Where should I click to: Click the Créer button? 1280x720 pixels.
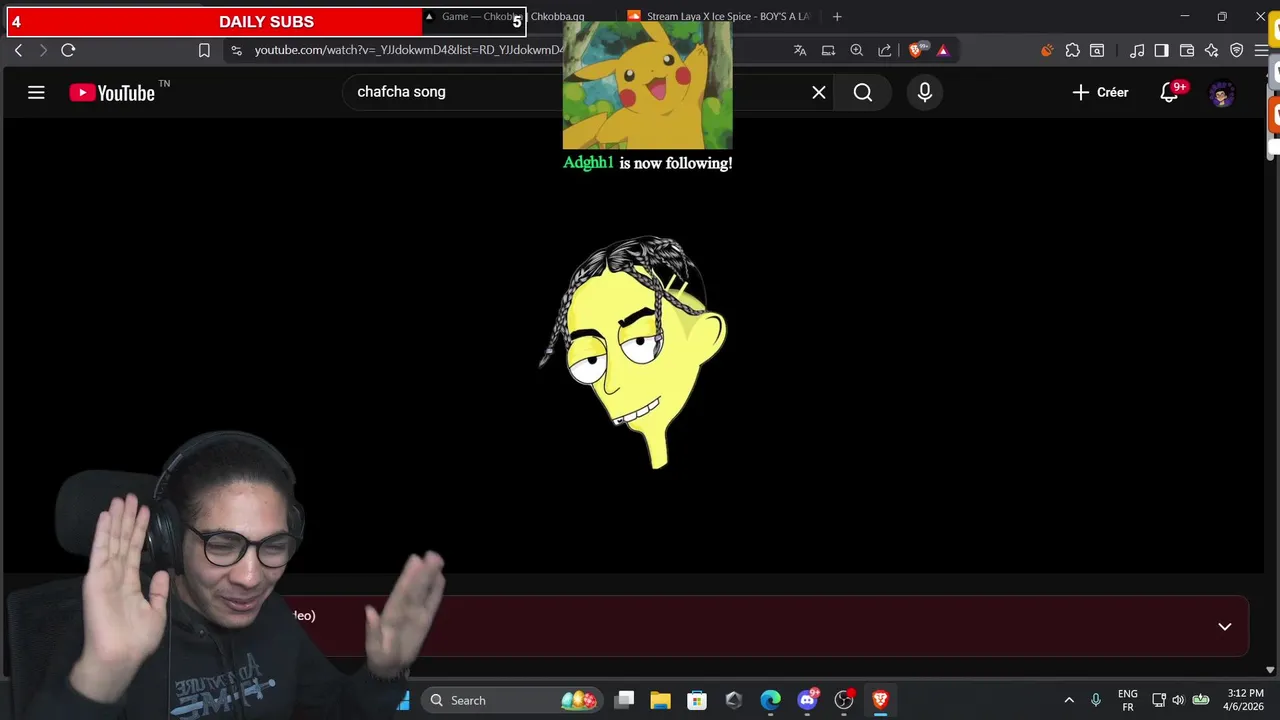click(1100, 92)
